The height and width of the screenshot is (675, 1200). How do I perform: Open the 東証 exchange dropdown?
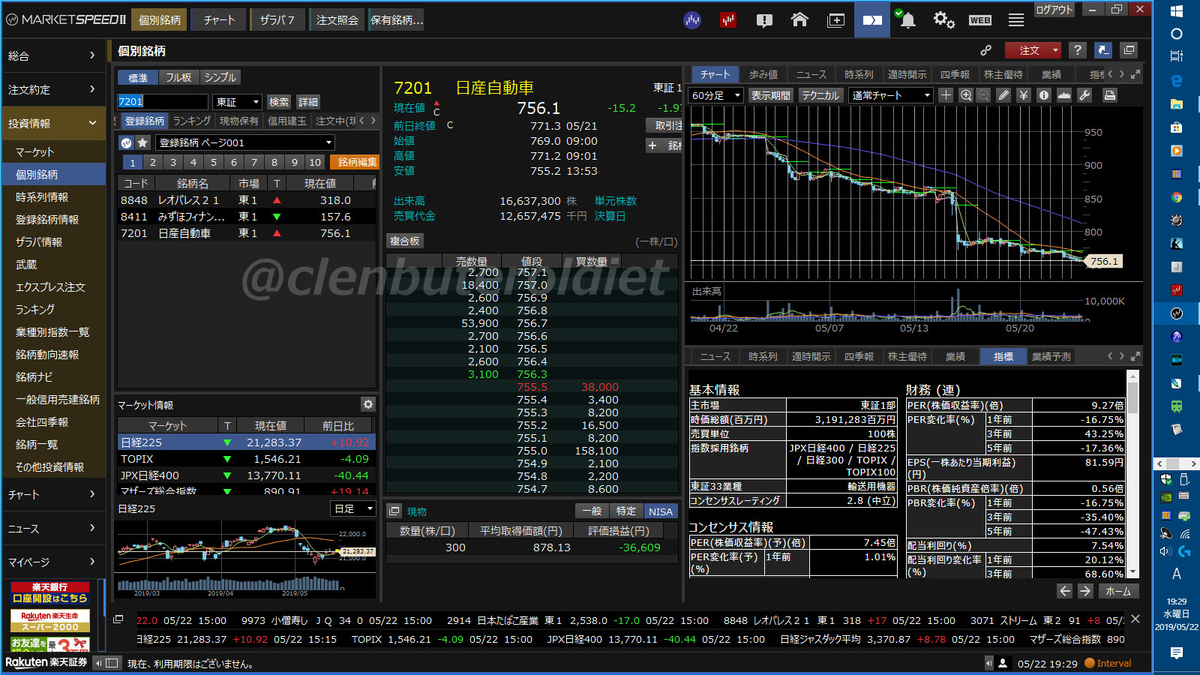point(237,102)
